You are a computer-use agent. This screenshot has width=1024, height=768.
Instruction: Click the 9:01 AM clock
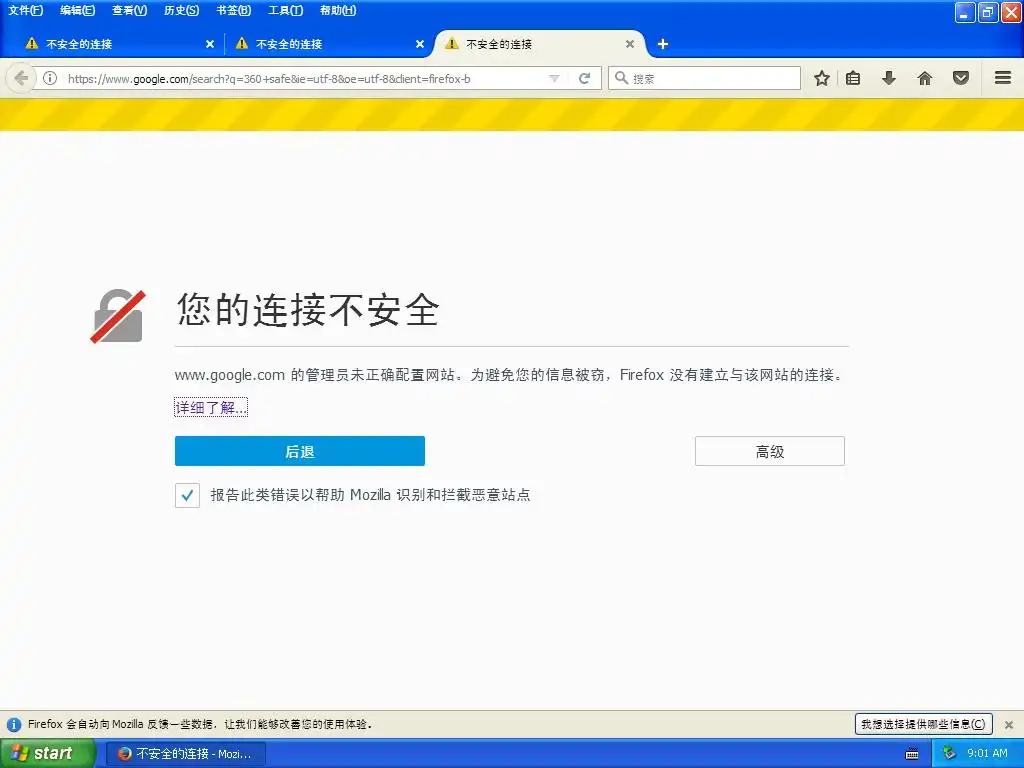(x=987, y=754)
